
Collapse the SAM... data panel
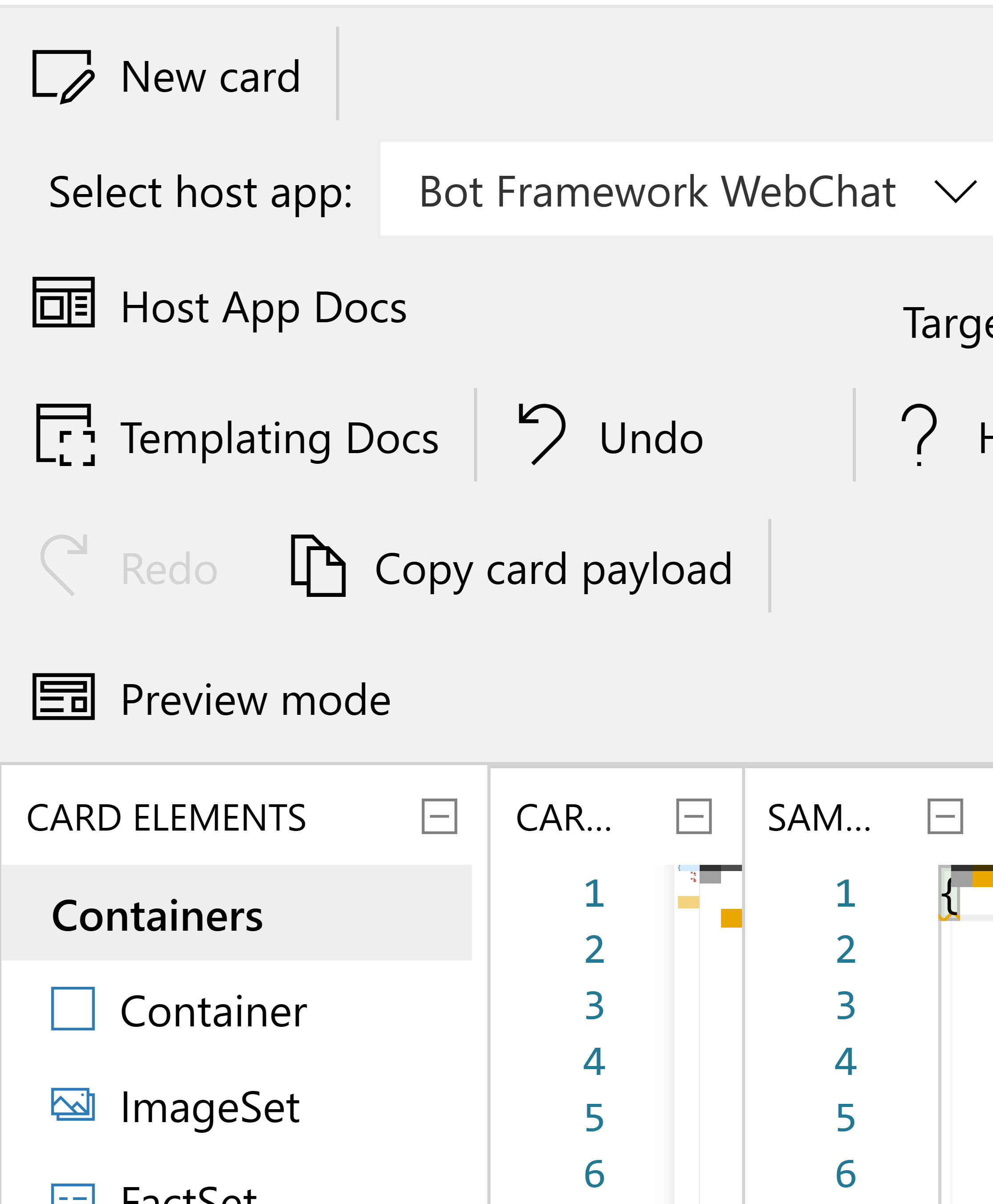(945, 816)
